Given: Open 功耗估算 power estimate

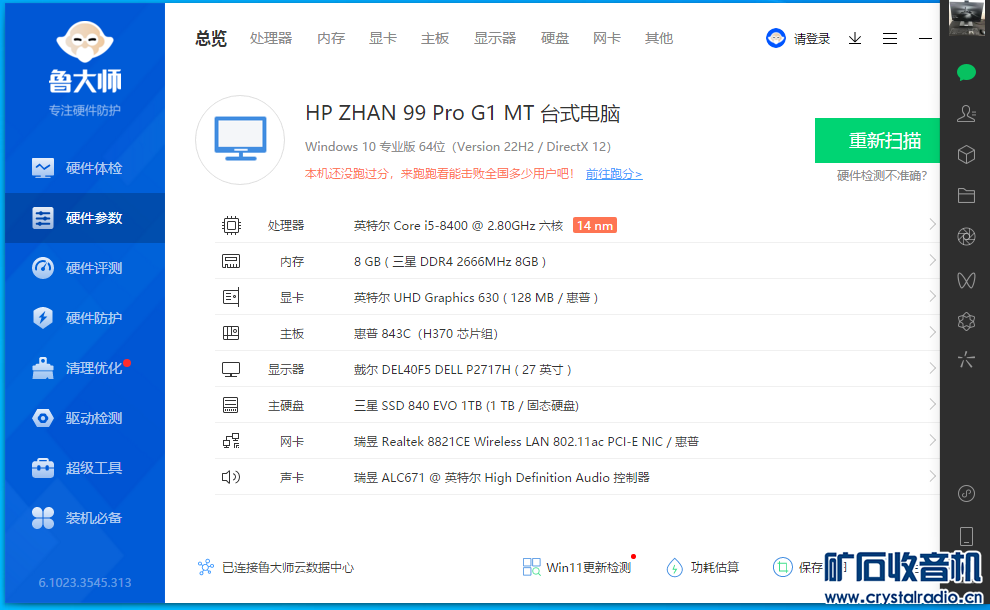Looking at the screenshot, I should [703, 567].
